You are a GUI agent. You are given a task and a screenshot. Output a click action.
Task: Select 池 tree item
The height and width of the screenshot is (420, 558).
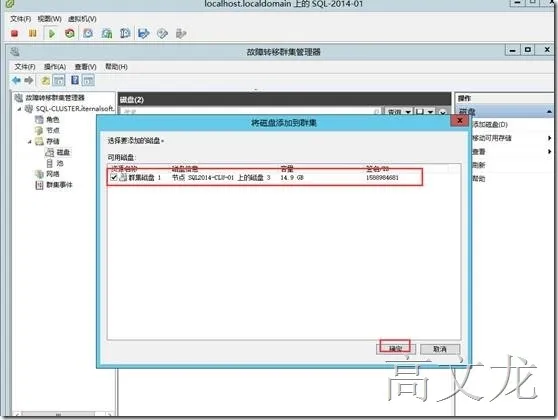[60, 163]
